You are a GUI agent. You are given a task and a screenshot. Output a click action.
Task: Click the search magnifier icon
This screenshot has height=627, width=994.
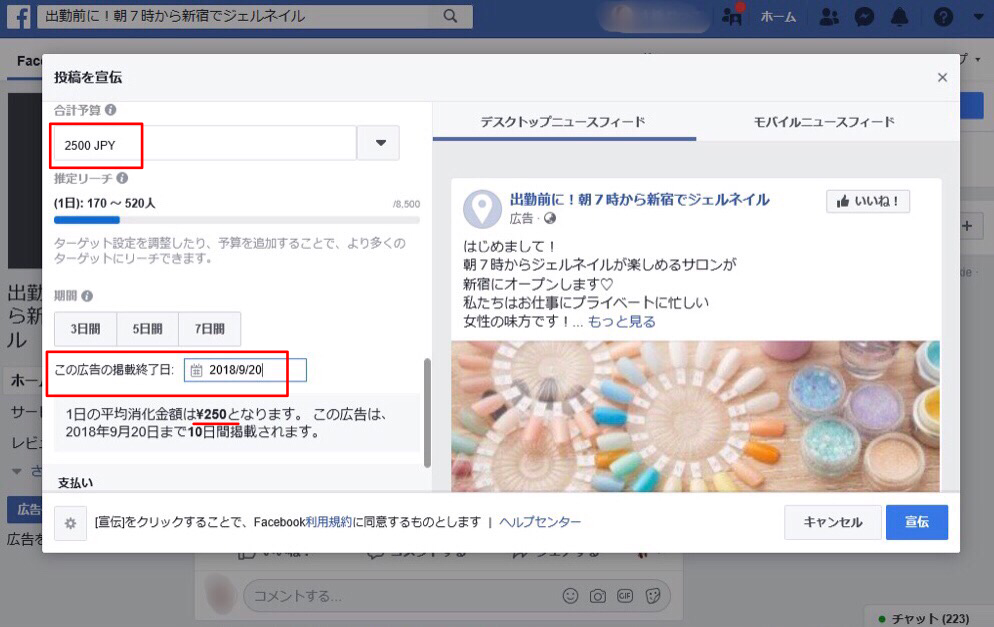click(450, 16)
